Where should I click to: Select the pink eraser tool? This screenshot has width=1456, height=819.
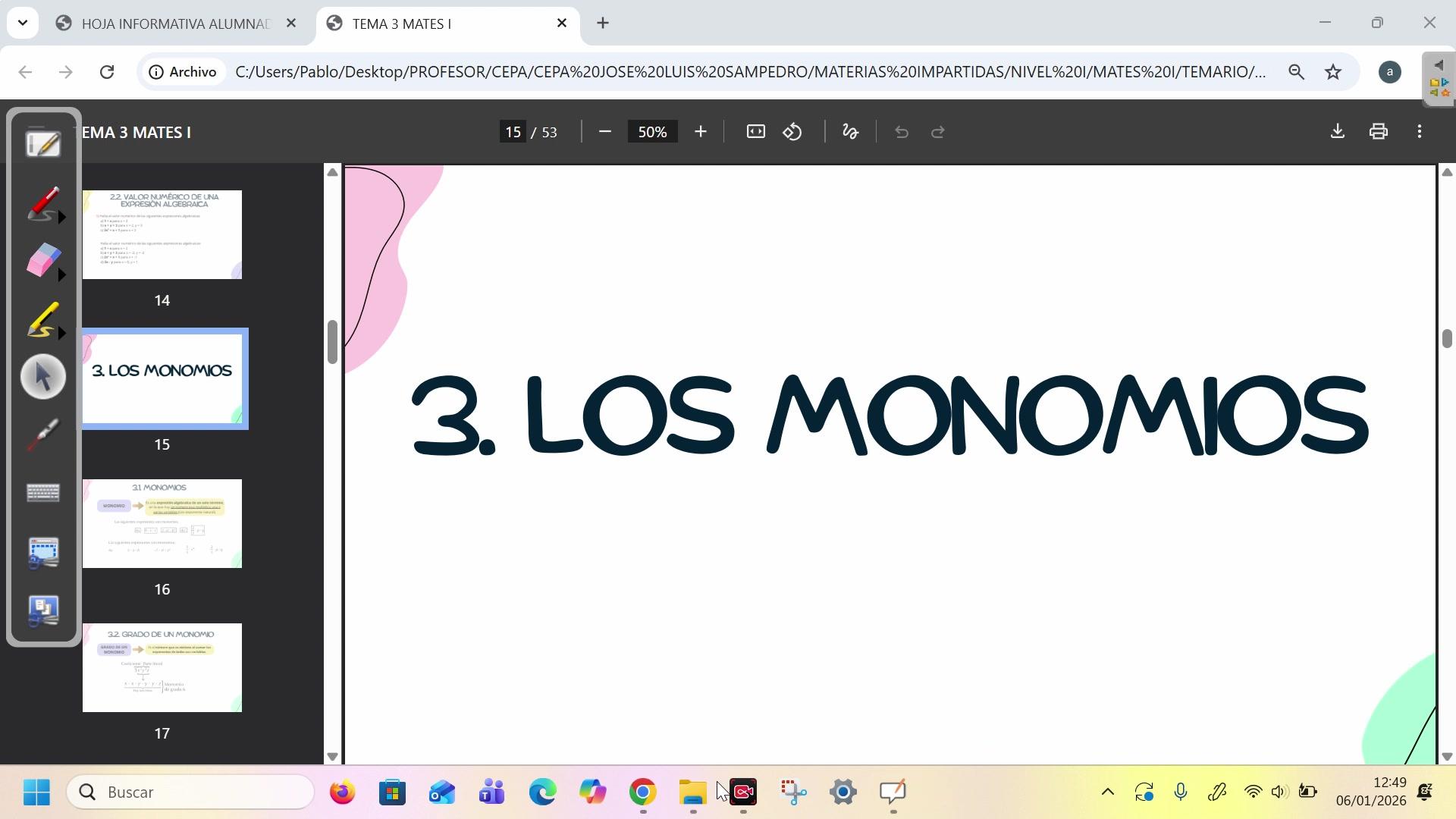(x=42, y=260)
